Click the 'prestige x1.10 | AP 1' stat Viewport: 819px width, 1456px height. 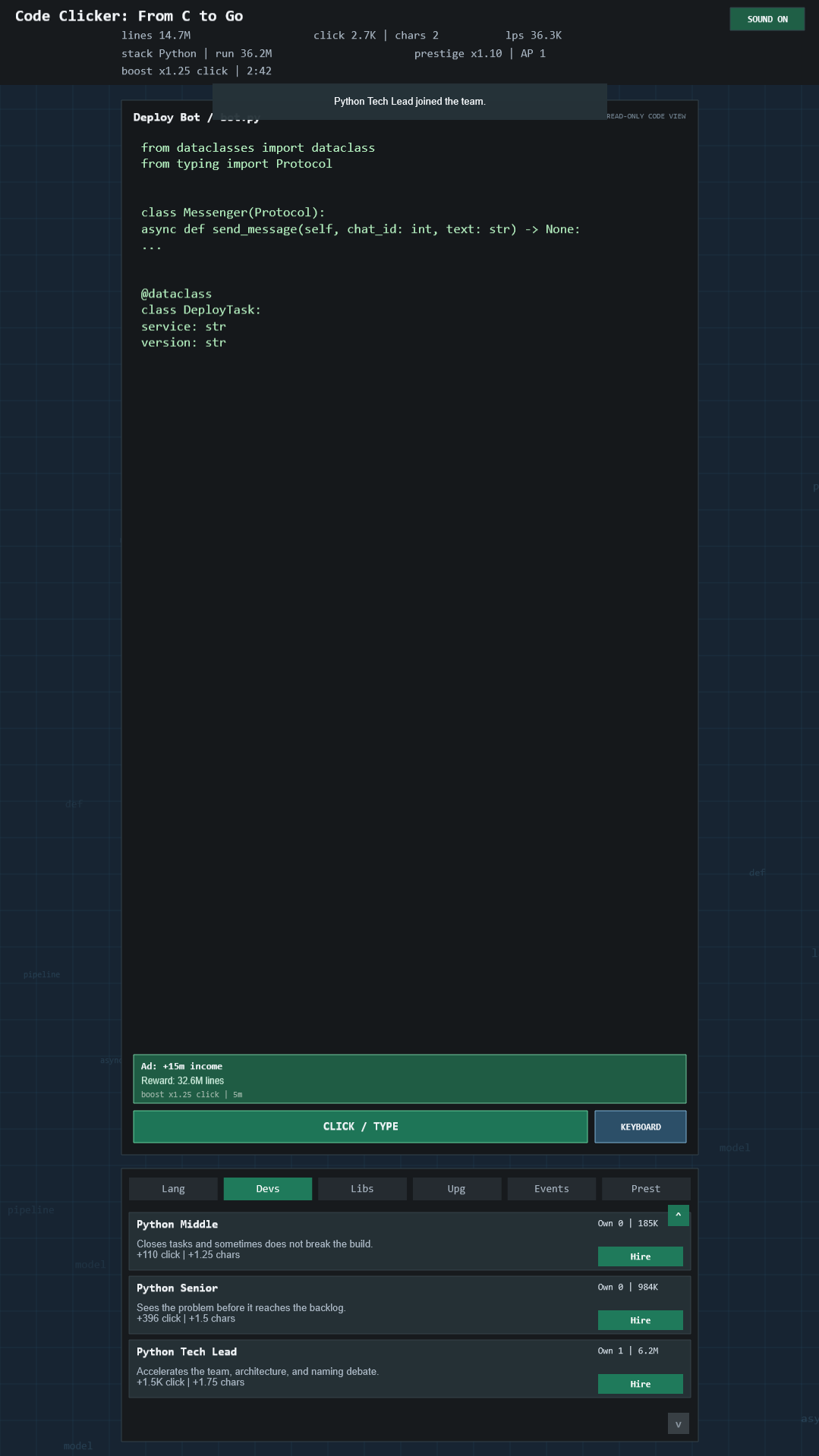click(480, 54)
